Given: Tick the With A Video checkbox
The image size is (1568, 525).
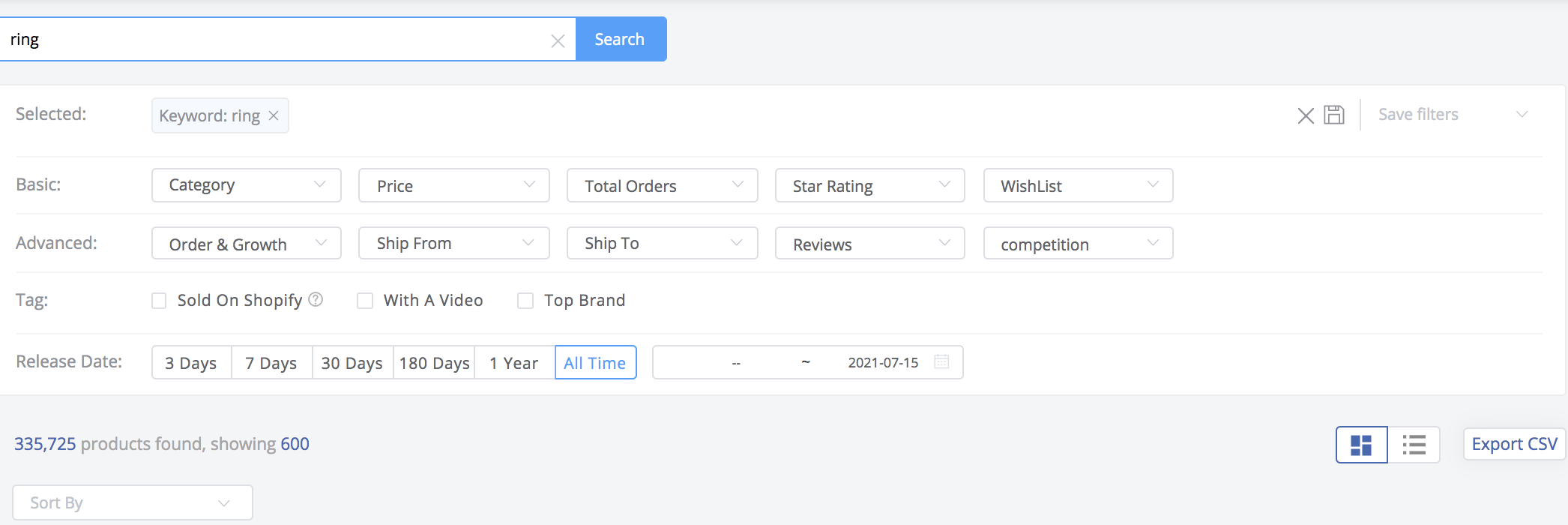Looking at the screenshot, I should tap(365, 301).
